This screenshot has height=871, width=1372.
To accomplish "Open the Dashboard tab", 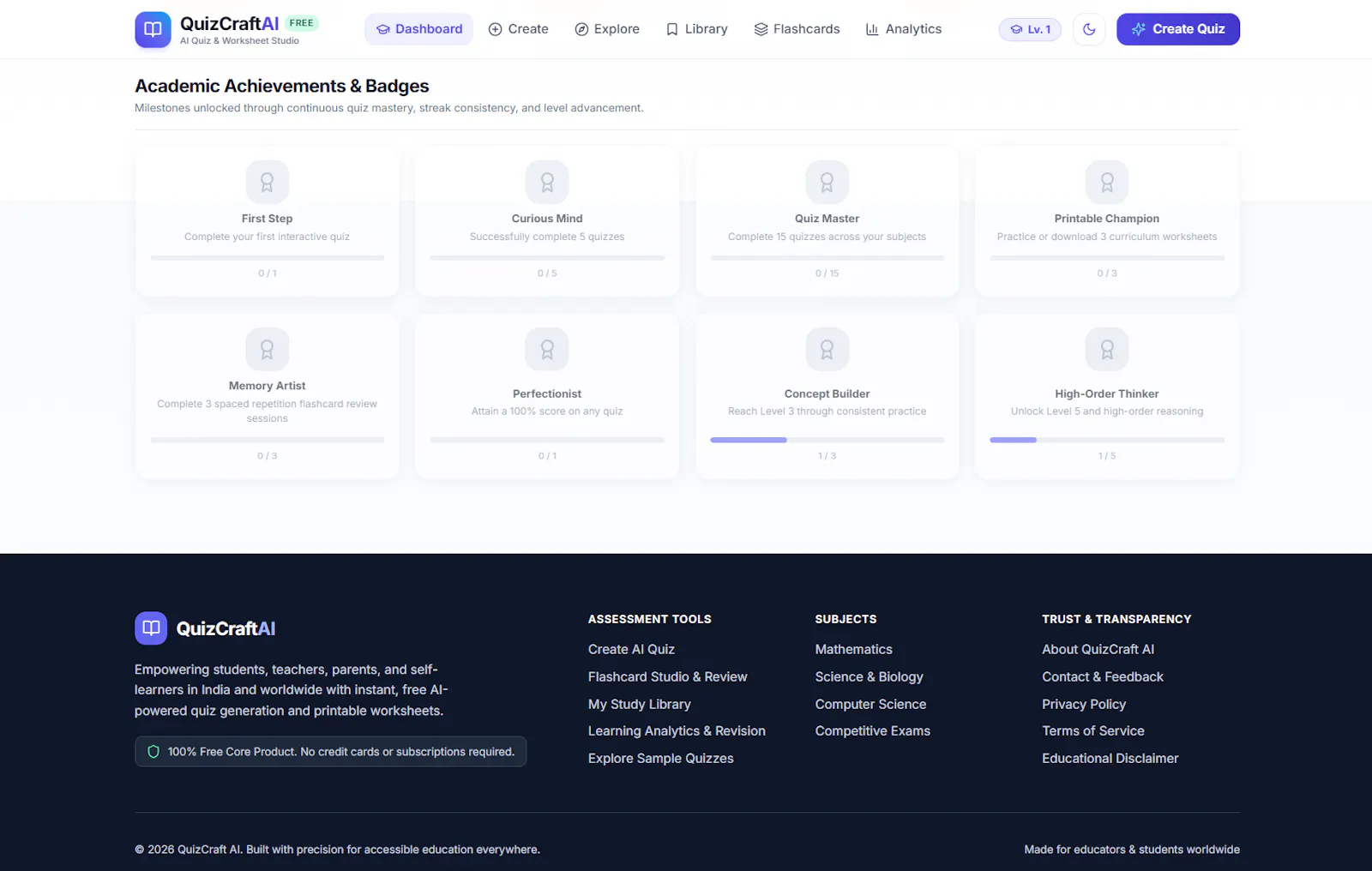I will pyautogui.click(x=419, y=29).
